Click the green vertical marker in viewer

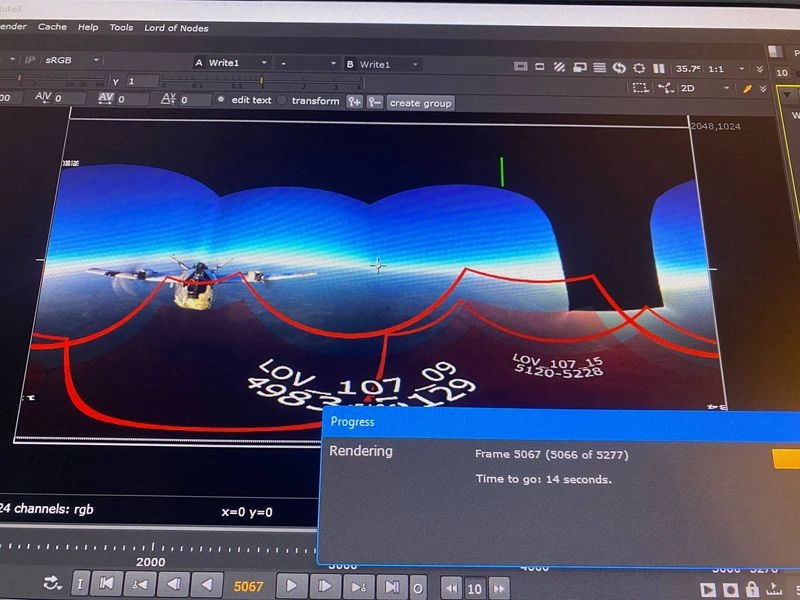click(x=502, y=172)
